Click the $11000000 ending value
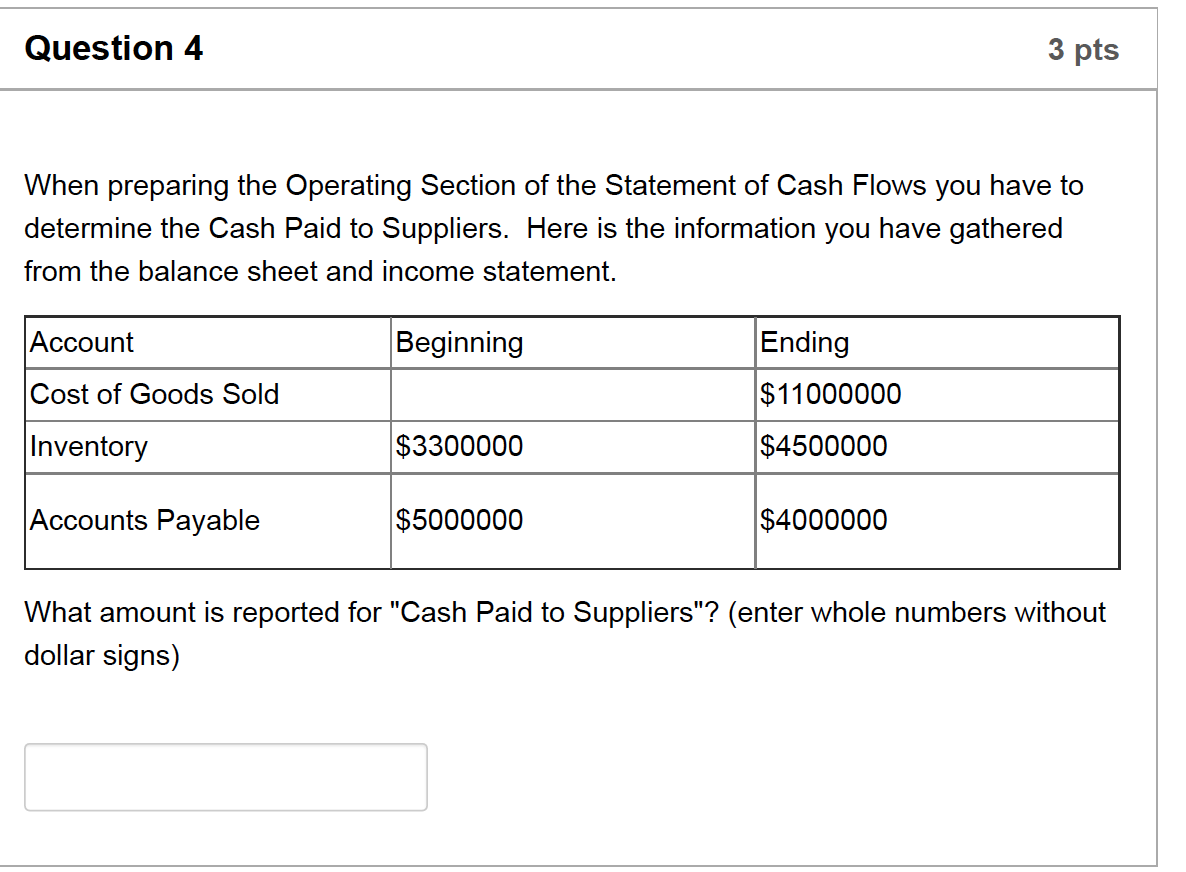The height and width of the screenshot is (872, 1186). coord(831,394)
